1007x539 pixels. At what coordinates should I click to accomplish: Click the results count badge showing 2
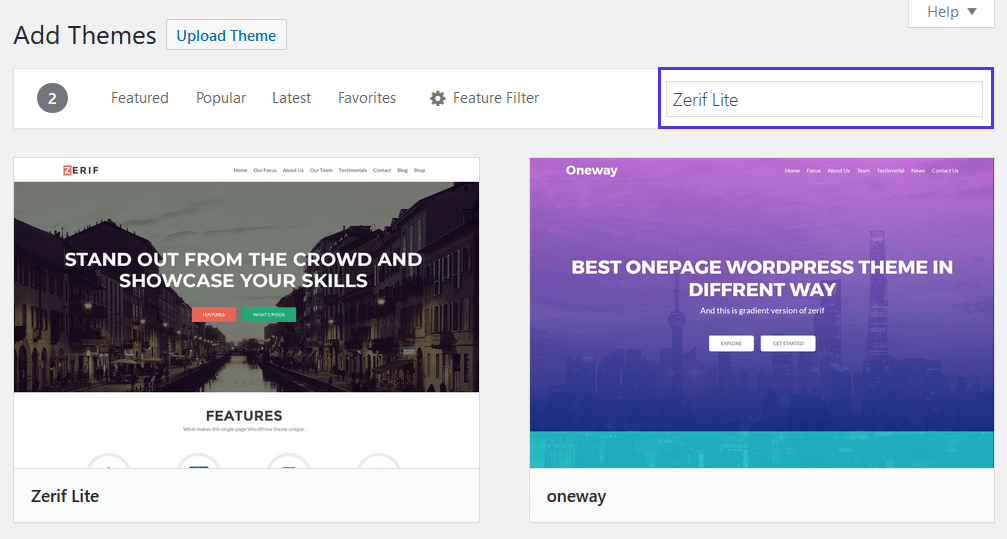coord(53,98)
